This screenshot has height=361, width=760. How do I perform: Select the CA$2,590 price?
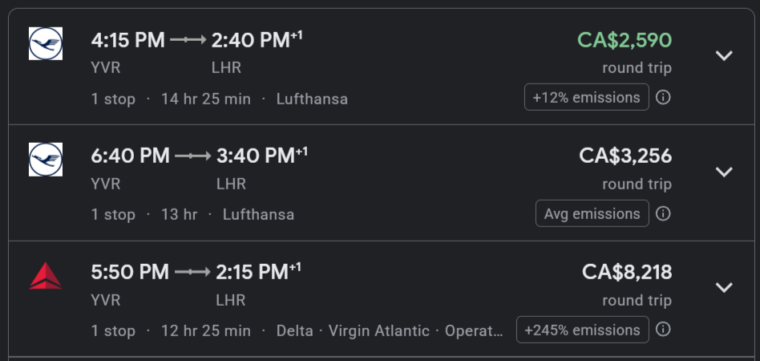point(624,40)
